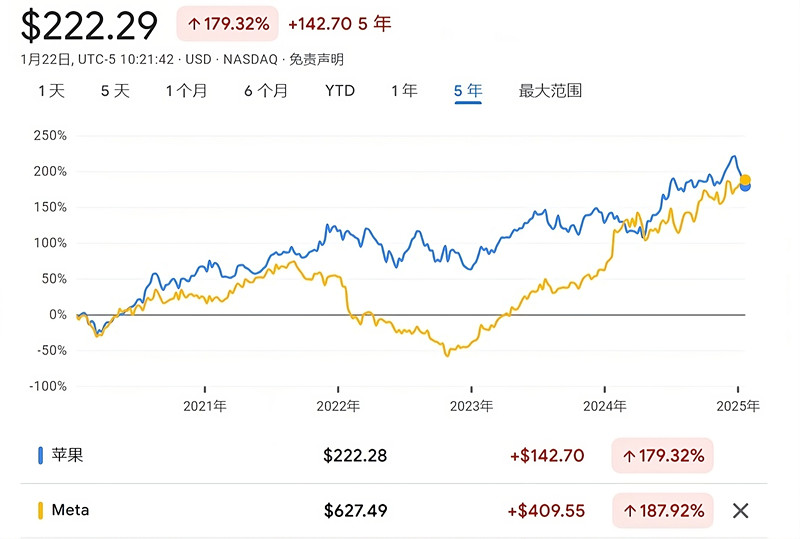Click the Meta price $627.49

point(356,510)
